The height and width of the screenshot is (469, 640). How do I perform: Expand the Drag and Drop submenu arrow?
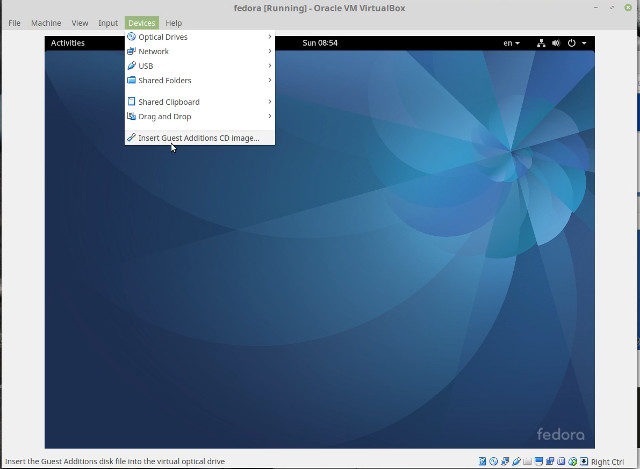[270, 116]
